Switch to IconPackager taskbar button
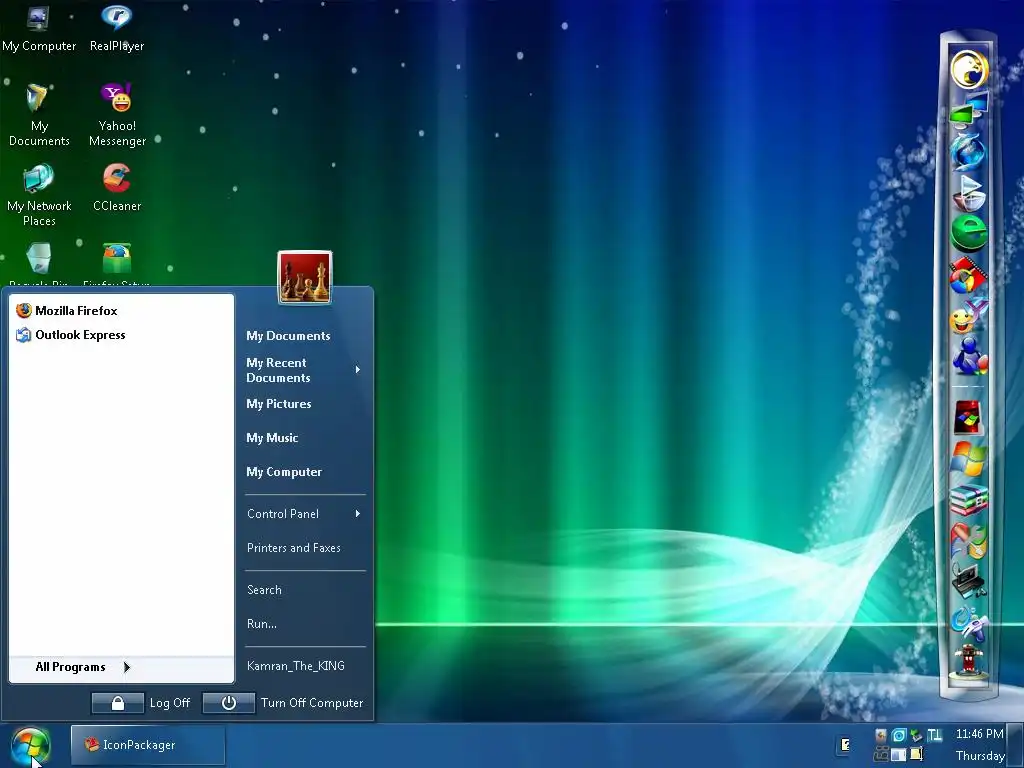The height and width of the screenshot is (768, 1024). pyautogui.click(x=148, y=744)
